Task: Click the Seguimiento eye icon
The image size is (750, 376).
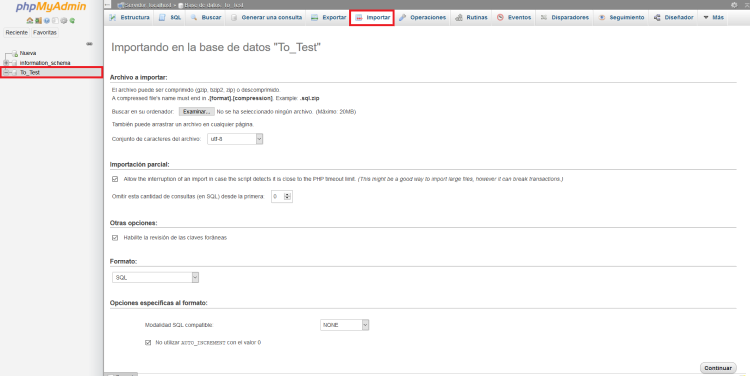Action: click(602, 17)
